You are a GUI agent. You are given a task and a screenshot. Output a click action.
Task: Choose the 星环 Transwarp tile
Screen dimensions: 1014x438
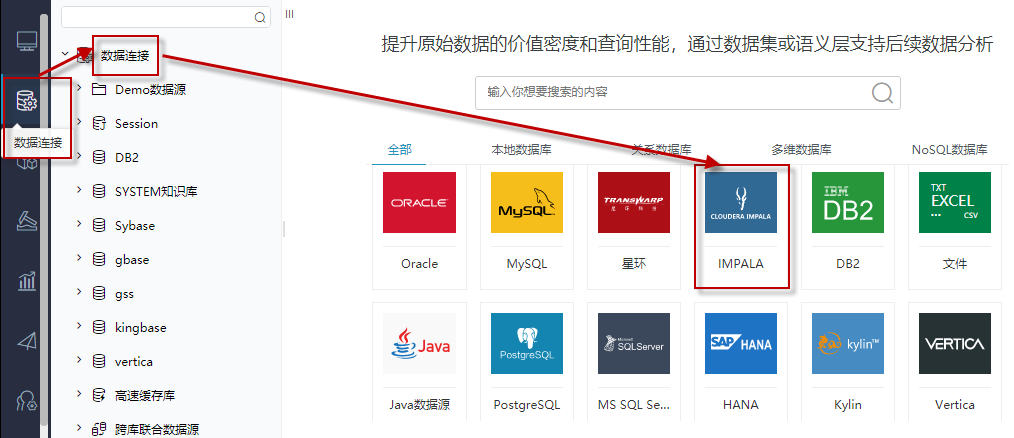point(634,225)
